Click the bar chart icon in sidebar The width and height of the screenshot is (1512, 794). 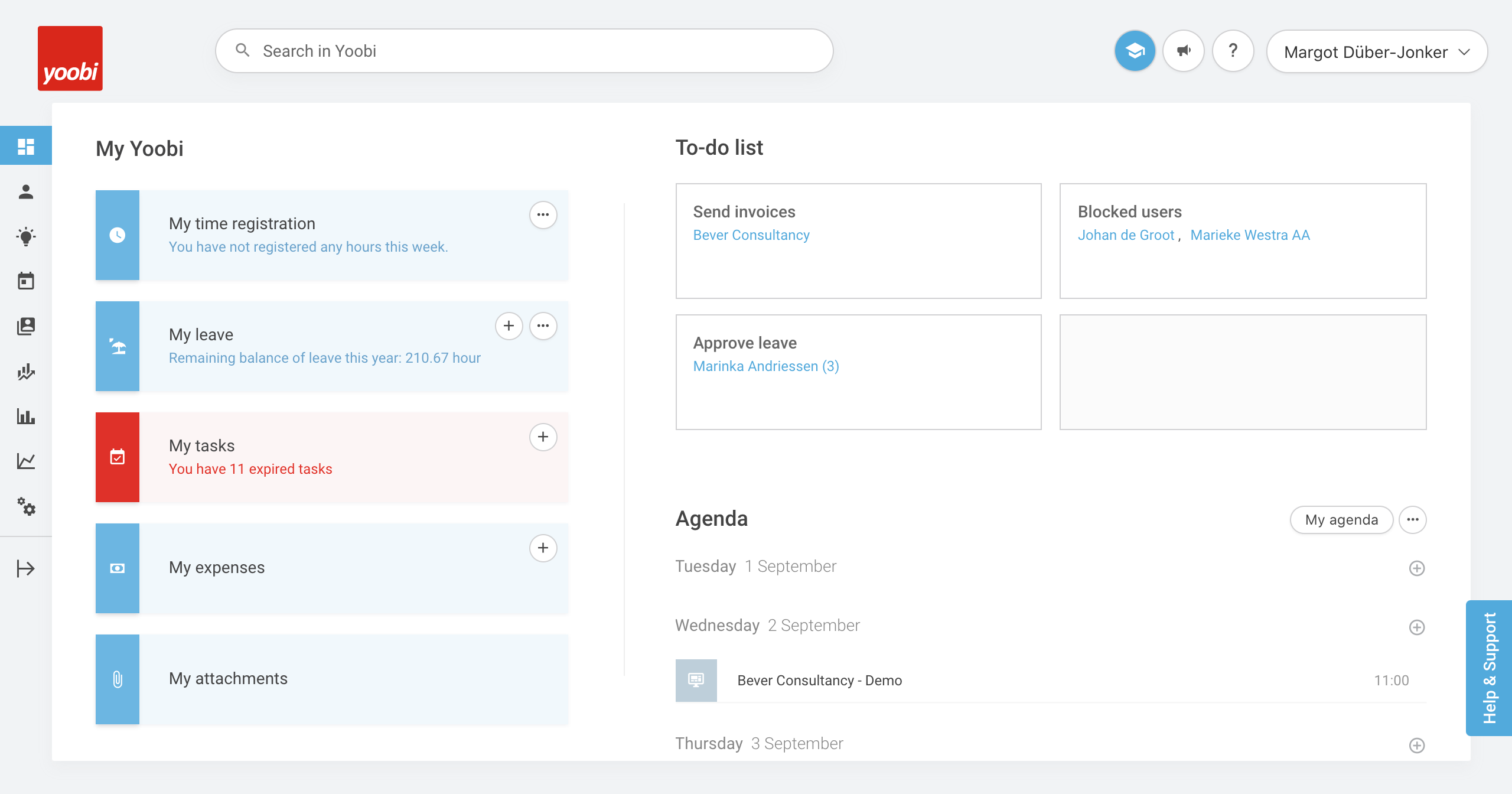coord(26,416)
